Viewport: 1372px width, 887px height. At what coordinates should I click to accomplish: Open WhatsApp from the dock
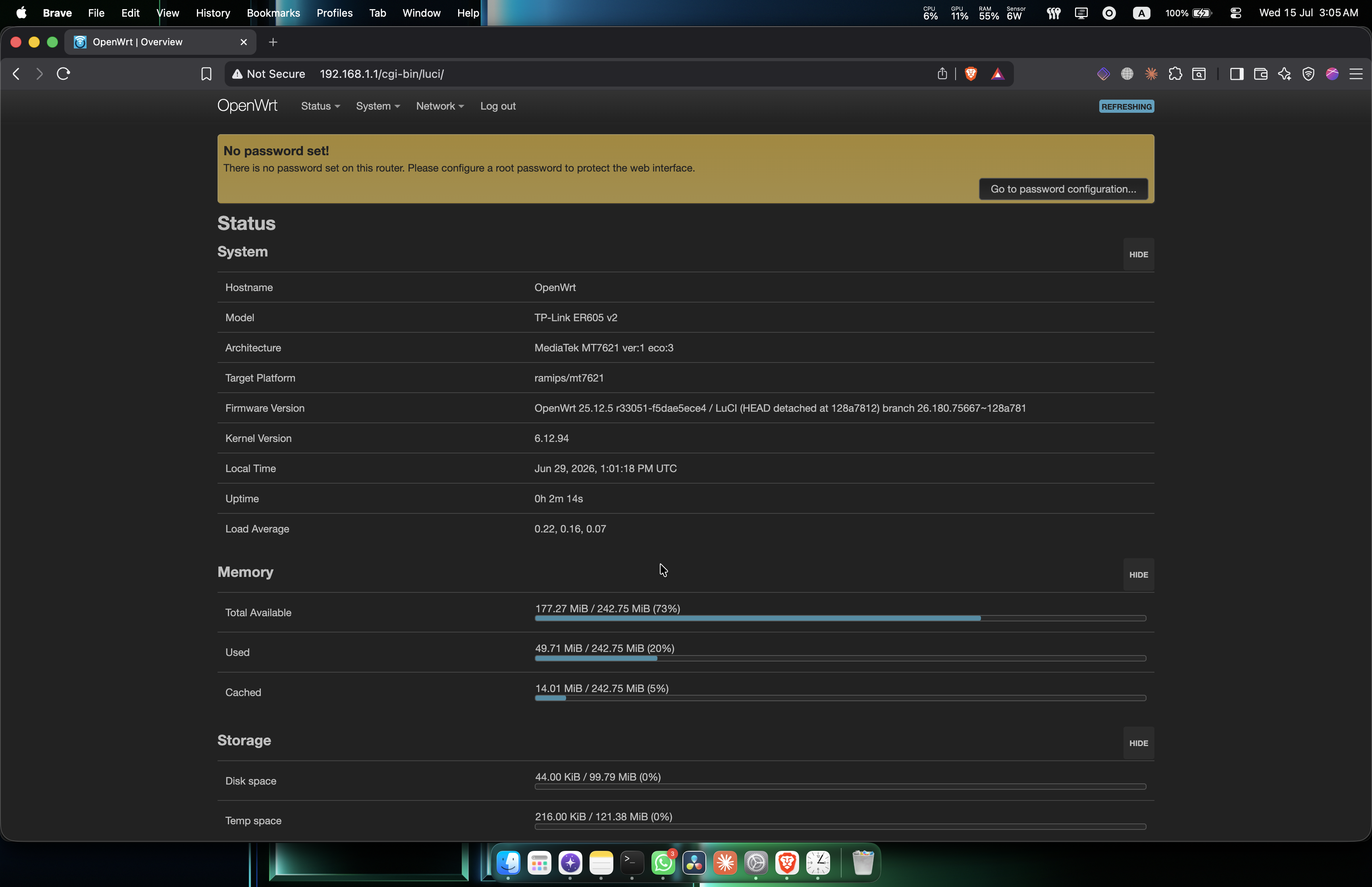click(663, 863)
